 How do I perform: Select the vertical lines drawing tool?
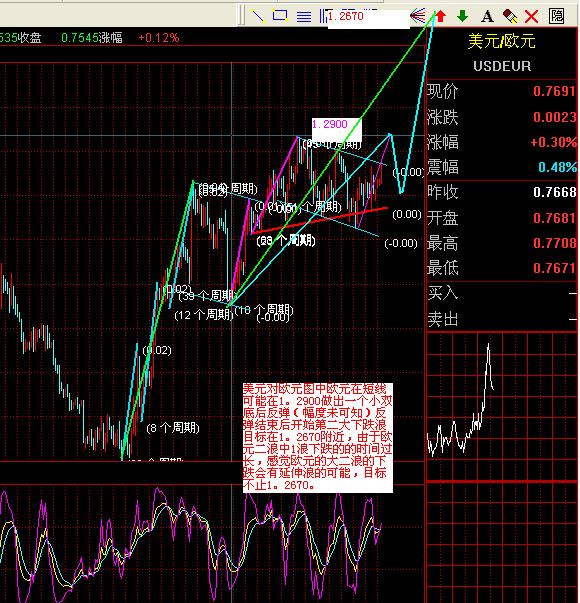323,15
